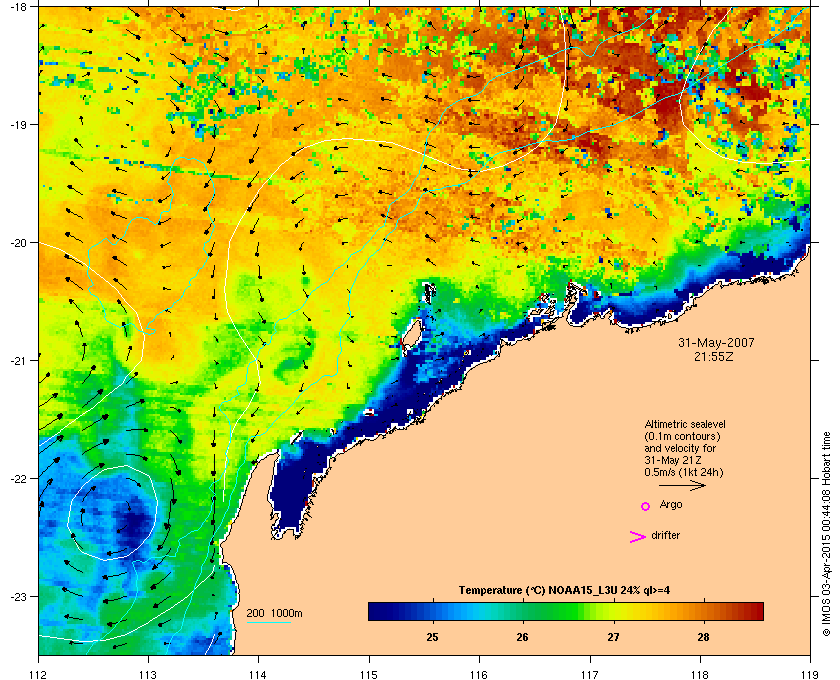
Task: Click the longitude axis label 115
Action: [x=369, y=674]
